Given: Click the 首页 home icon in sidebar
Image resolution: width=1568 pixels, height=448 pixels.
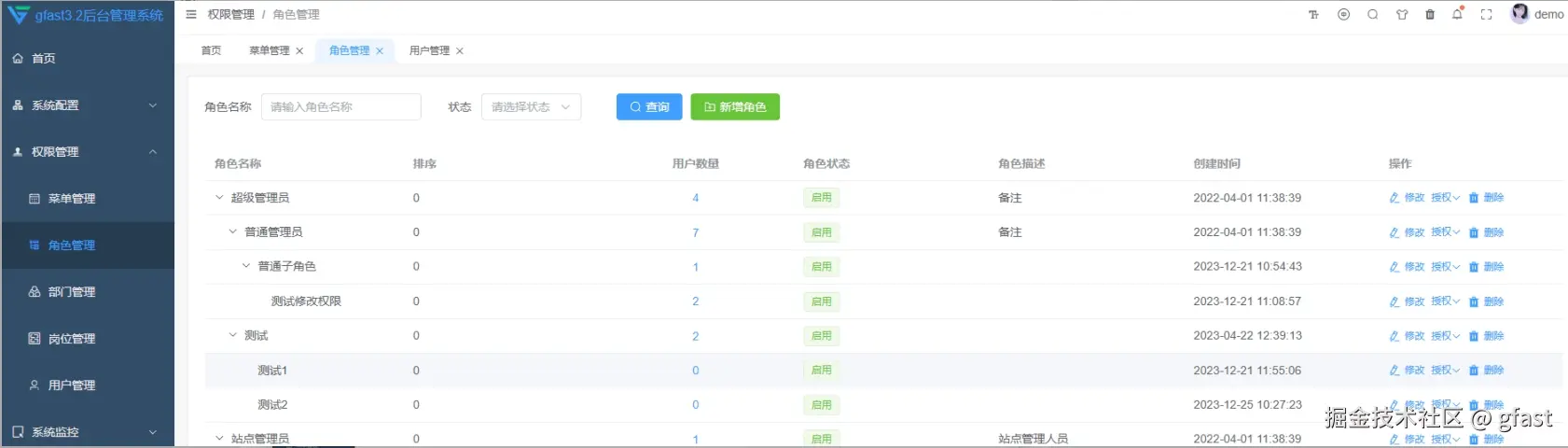Looking at the screenshot, I should (x=18, y=58).
